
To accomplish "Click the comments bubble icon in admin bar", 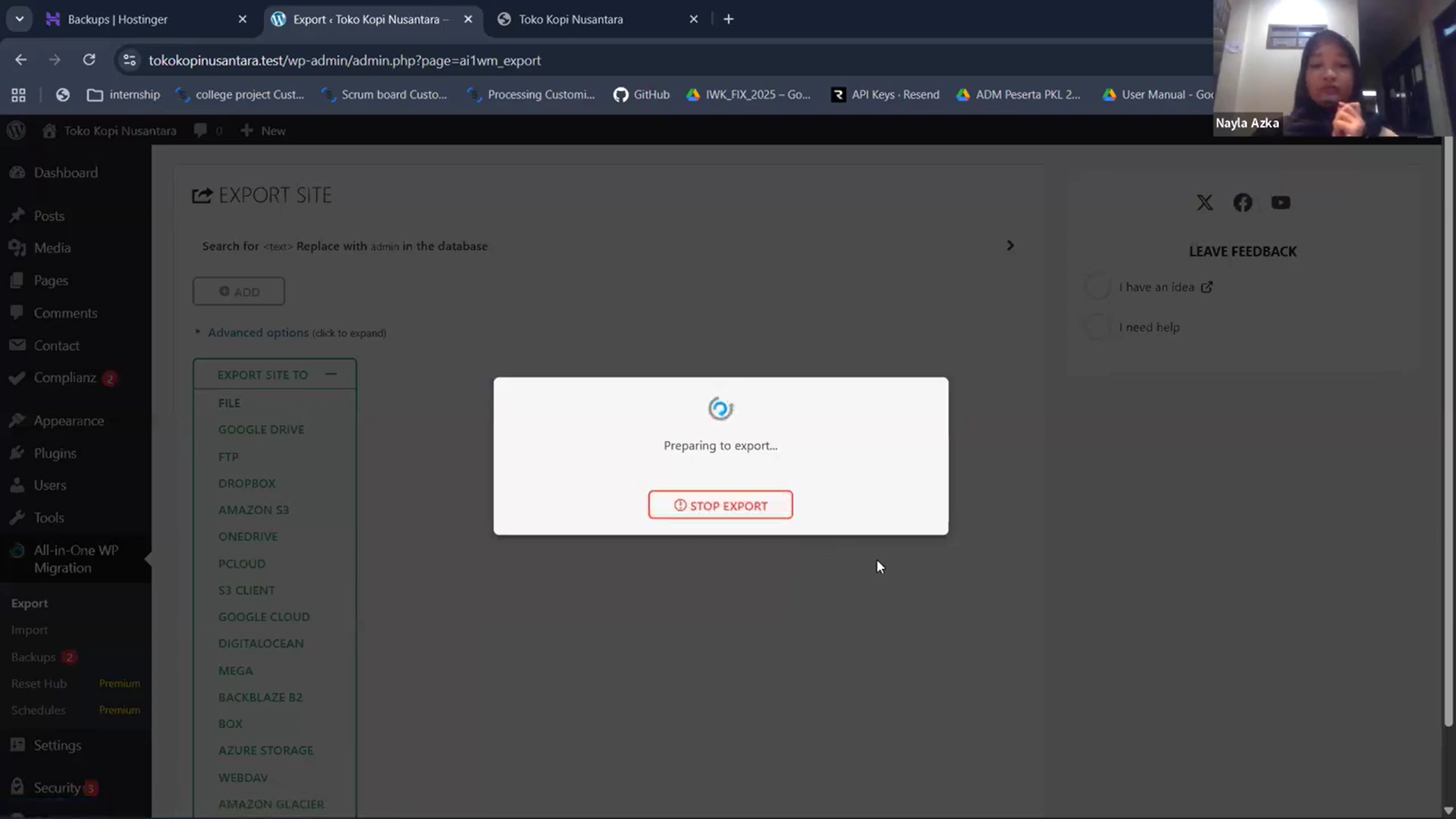I will pyautogui.click(x=200, y=130).
